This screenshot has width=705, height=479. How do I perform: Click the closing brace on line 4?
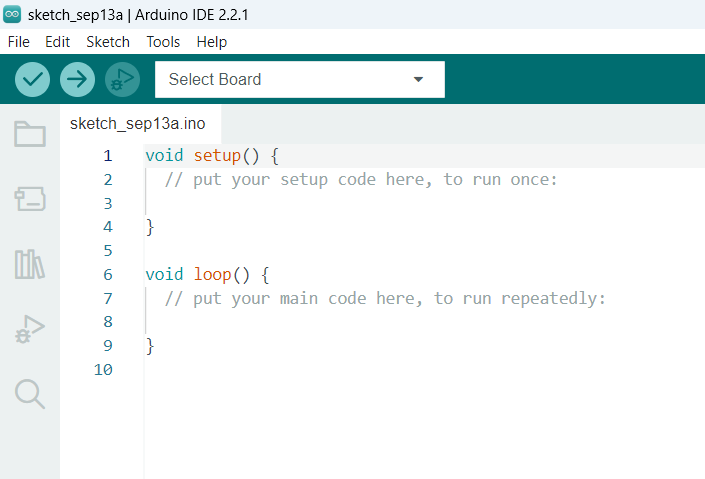(150, 227)
